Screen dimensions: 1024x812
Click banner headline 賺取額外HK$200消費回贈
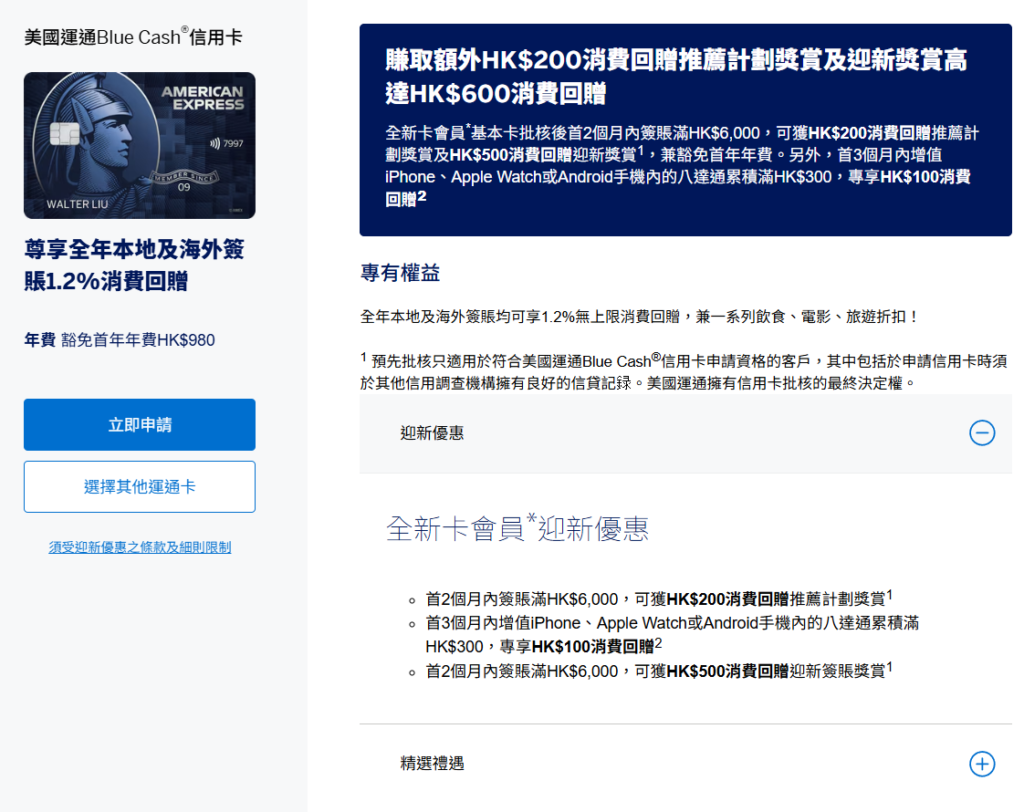click(x=676, y=76)
